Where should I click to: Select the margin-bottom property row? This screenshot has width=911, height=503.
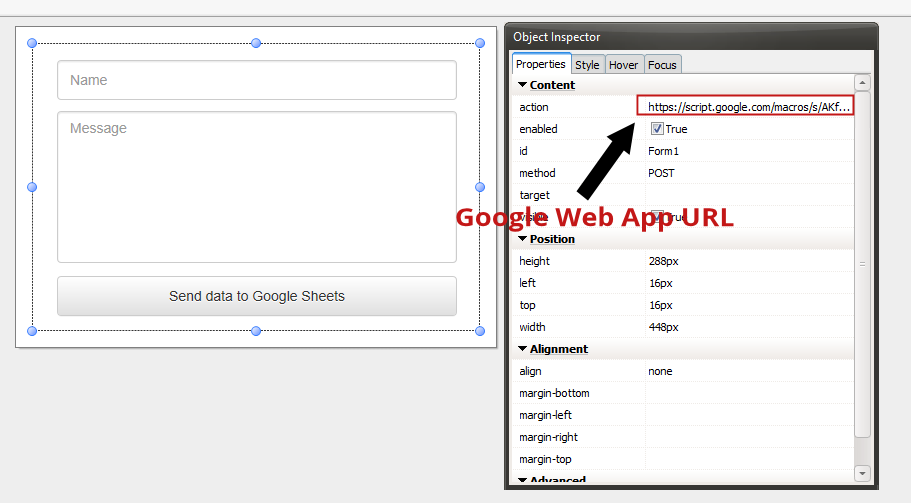(683, 393)
